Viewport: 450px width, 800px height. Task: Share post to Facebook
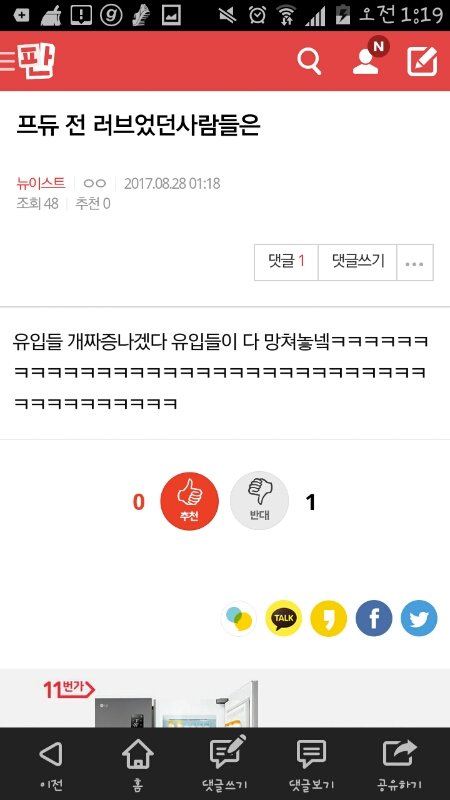click(x=374, y=618)
